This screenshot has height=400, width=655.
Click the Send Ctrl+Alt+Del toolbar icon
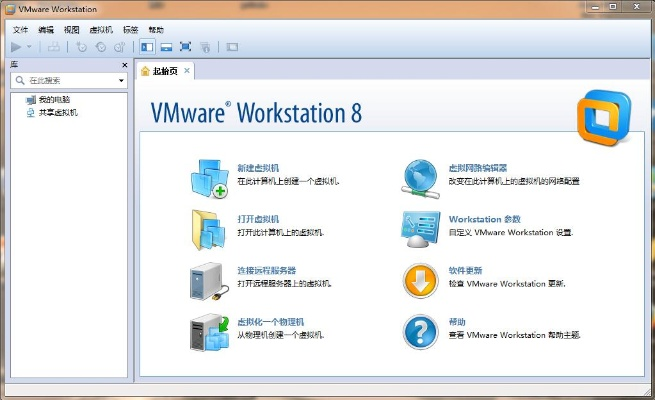pyautogui.click(x=53, y=47)
